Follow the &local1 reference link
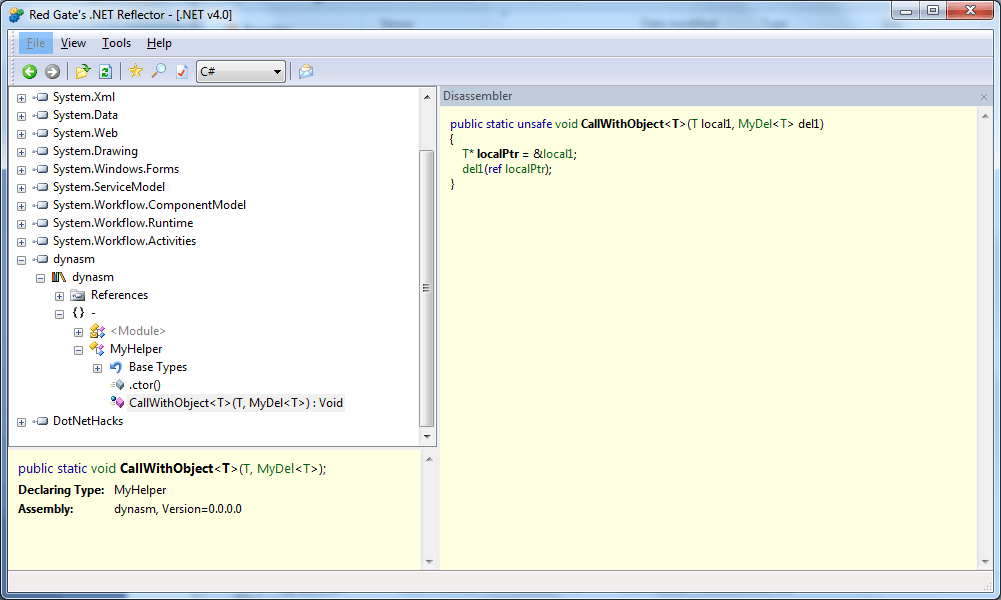 point(553,154)
